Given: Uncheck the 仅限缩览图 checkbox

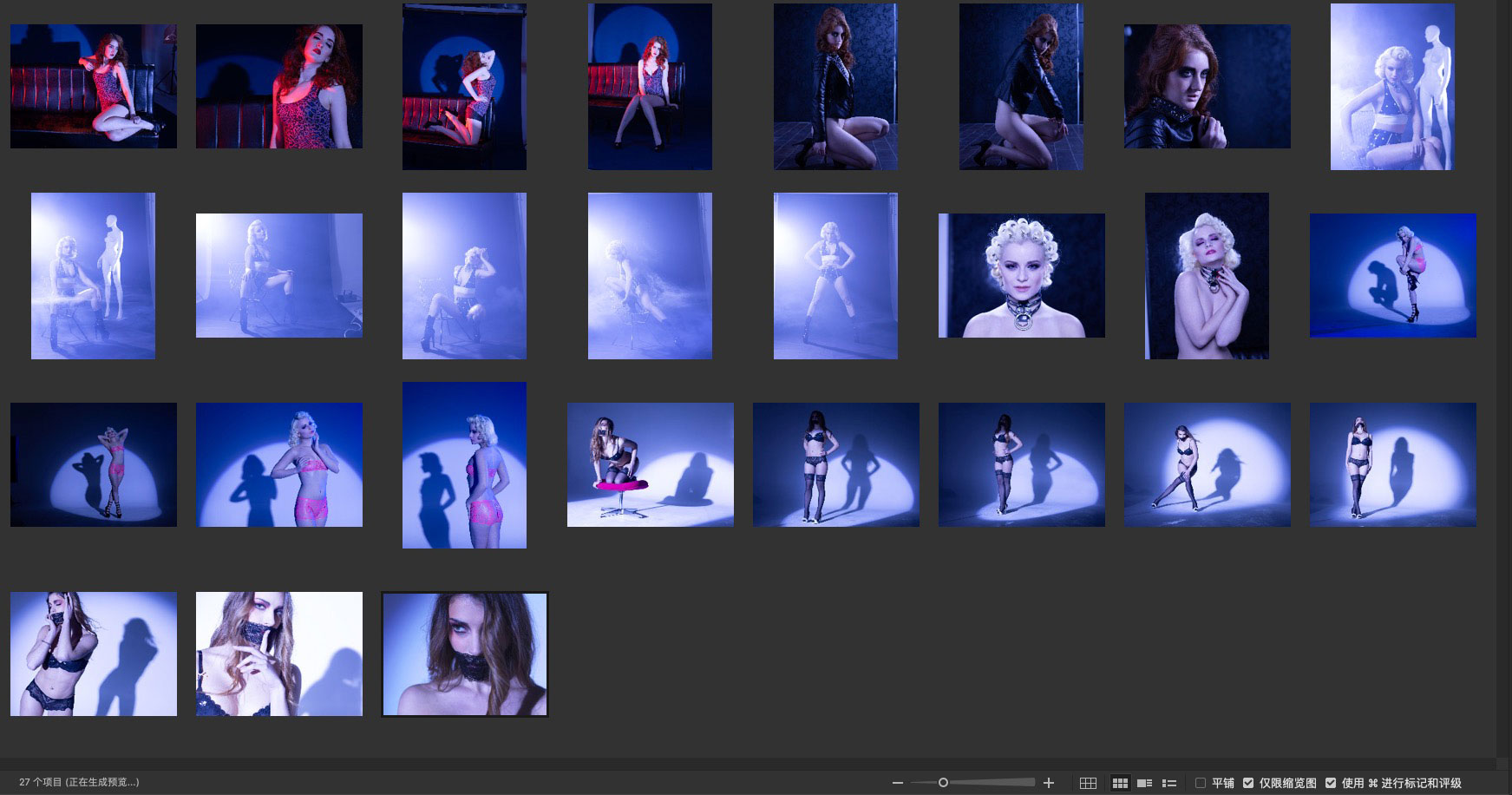Looking at the screenshot, I should pos(1248,783).
